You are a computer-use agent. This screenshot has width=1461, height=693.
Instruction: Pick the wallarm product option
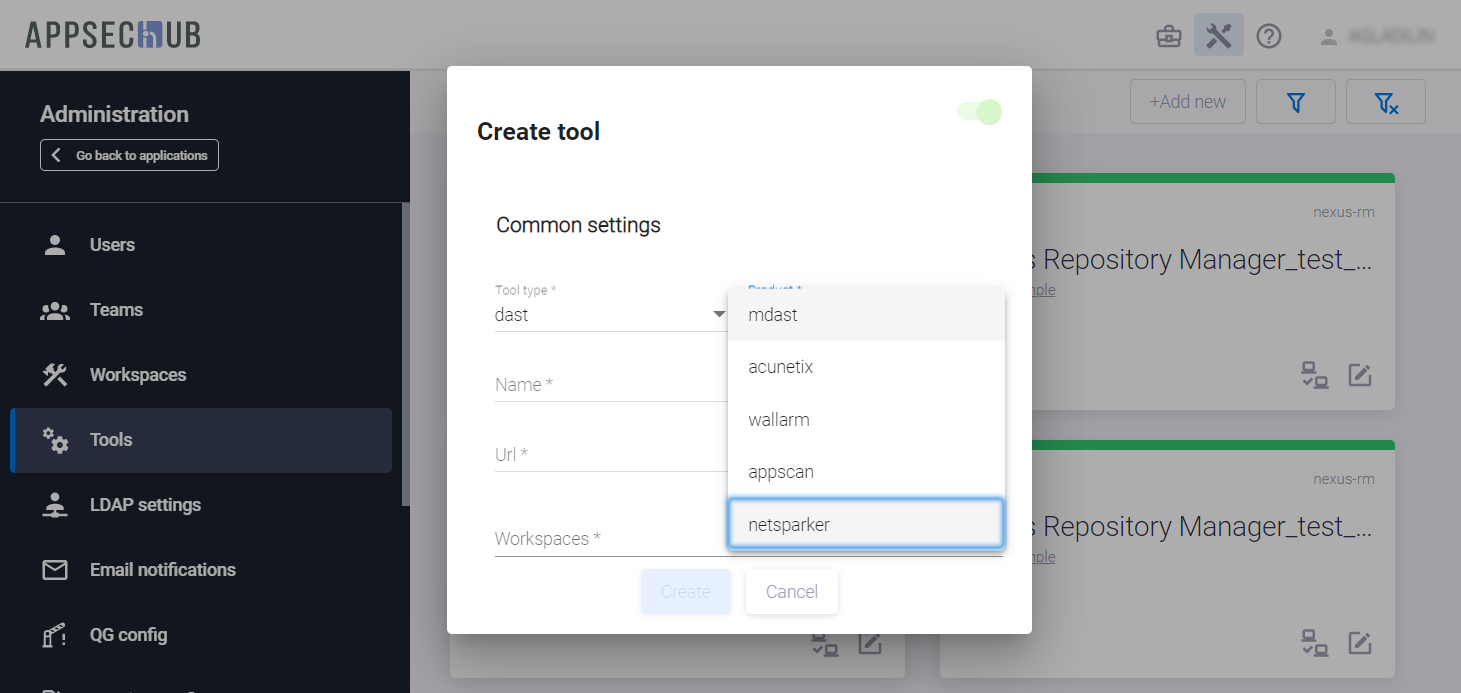click(x=865, y=420)
